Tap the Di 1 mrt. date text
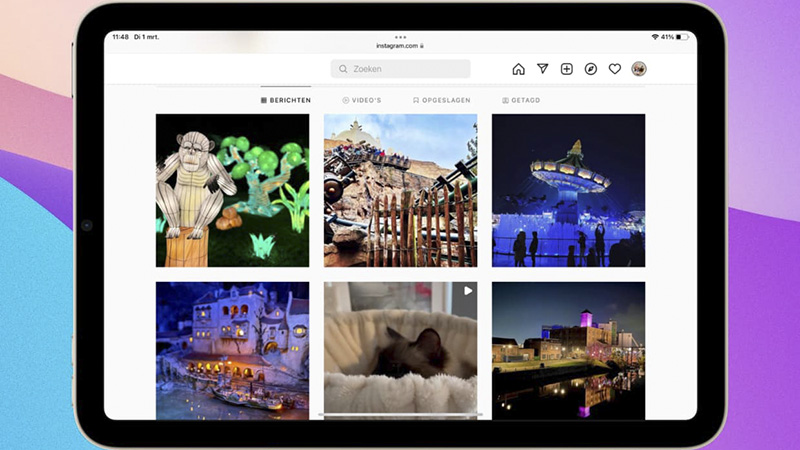 pyautogui.click(x=146, y=37)
